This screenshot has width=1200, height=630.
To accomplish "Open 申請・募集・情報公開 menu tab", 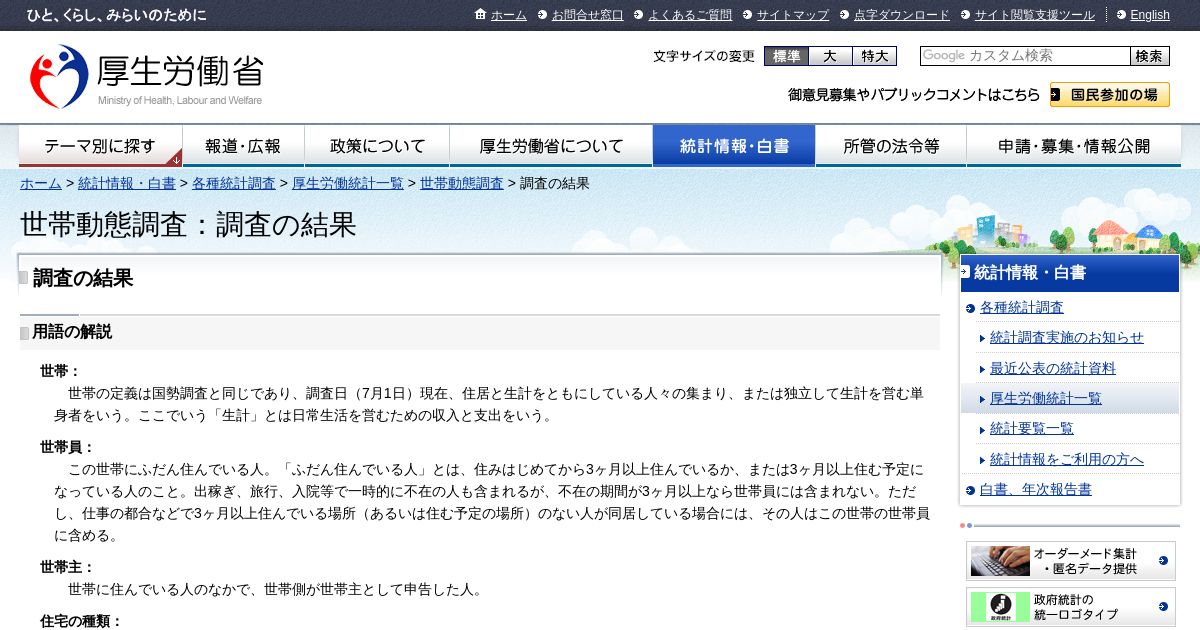I will 1074,146.
